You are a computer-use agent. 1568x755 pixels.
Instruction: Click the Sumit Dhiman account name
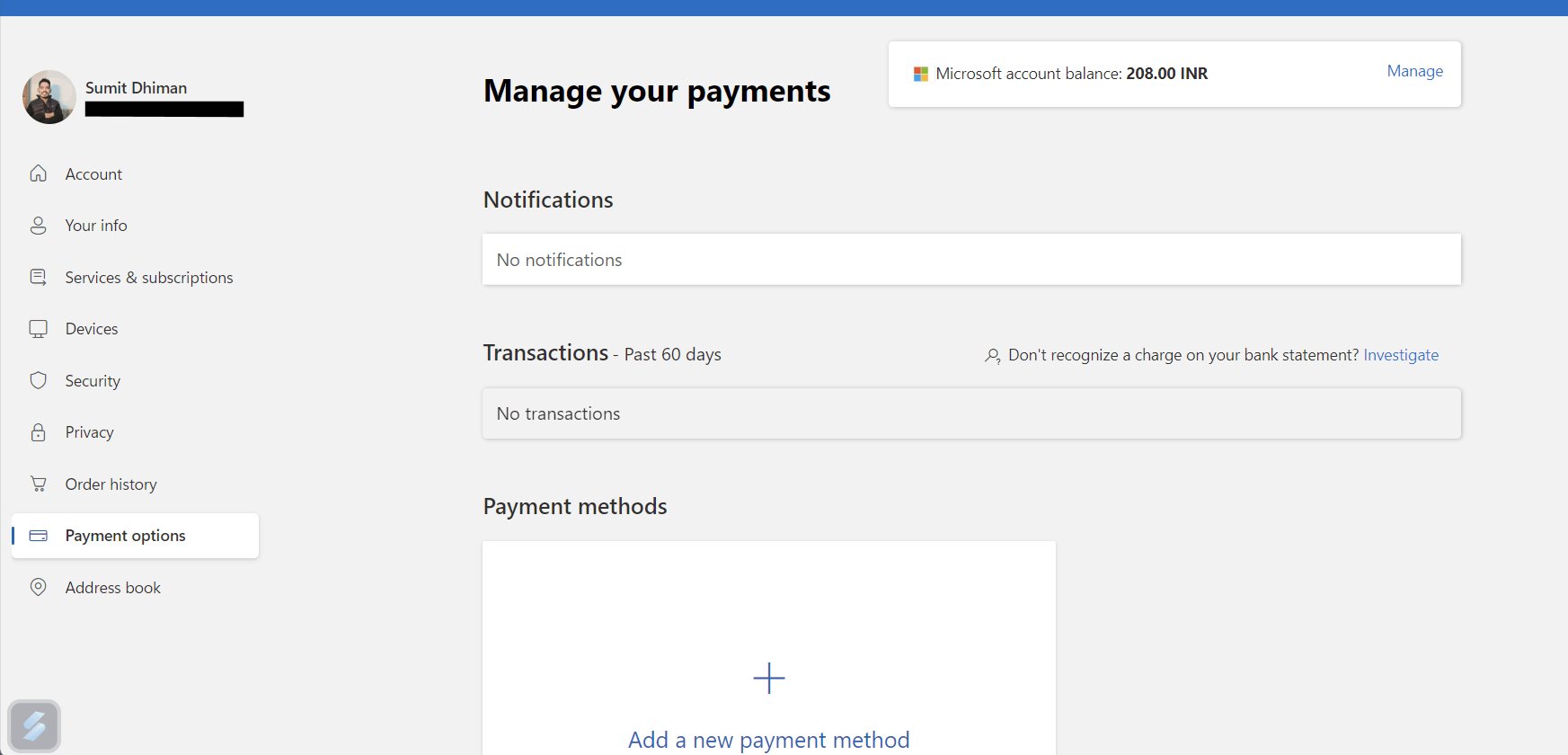[136, 88]
